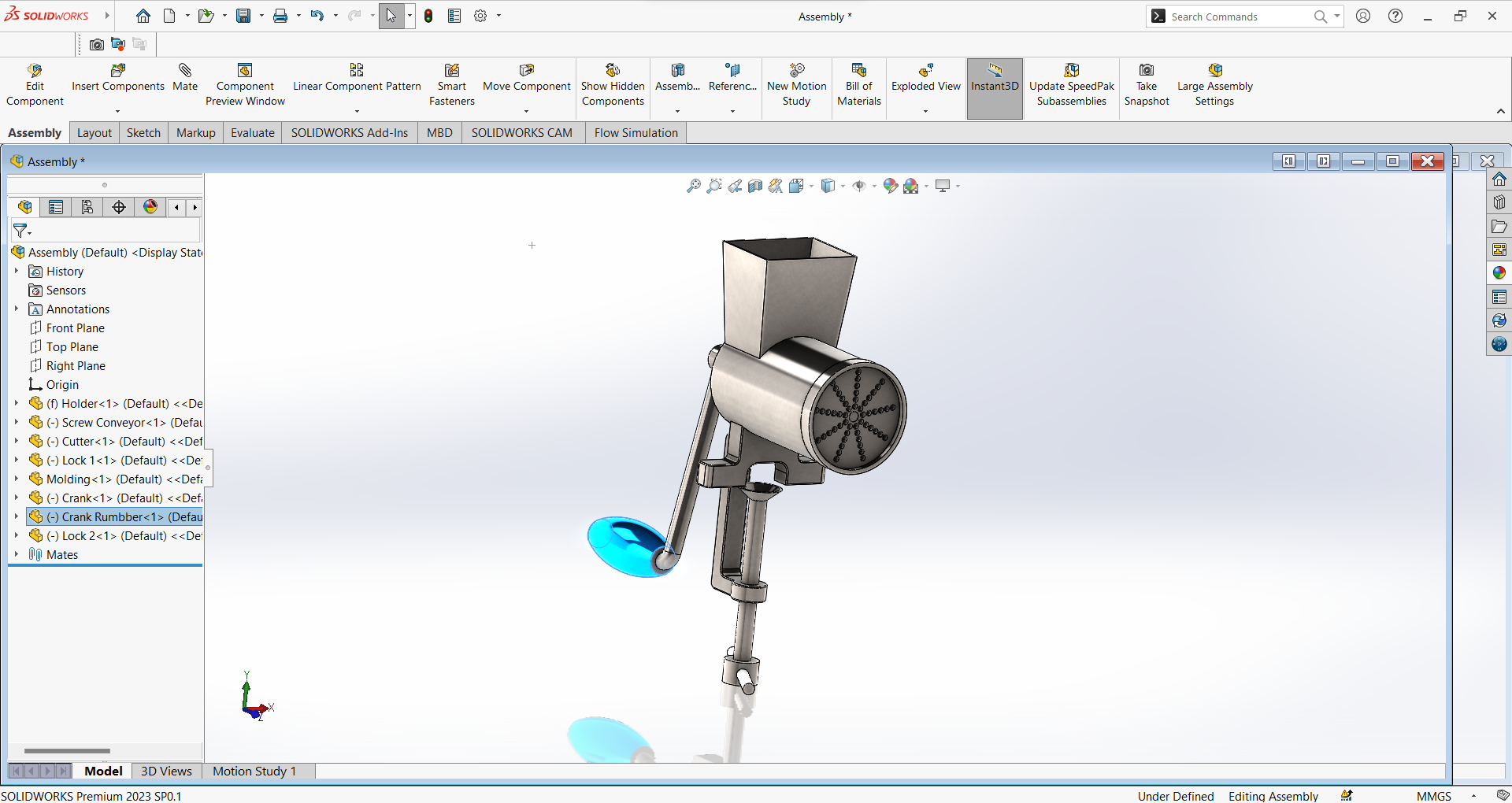Launch Smart Fasteners
This screenshot has width=1512, height=803.
(x=452, y=85)
